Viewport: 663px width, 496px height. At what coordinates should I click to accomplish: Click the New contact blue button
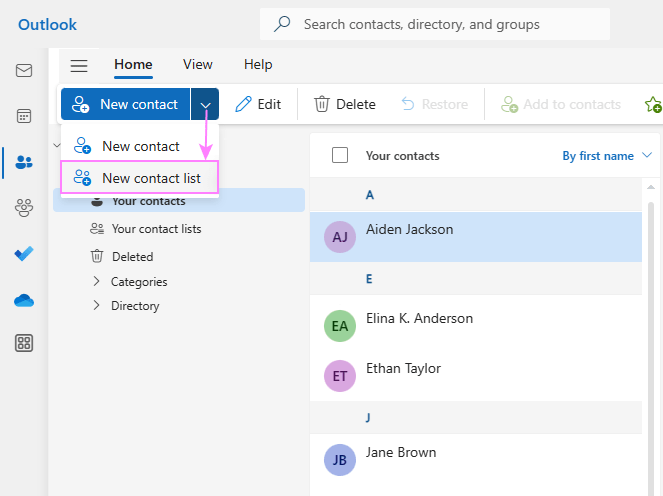coord(126,104)
